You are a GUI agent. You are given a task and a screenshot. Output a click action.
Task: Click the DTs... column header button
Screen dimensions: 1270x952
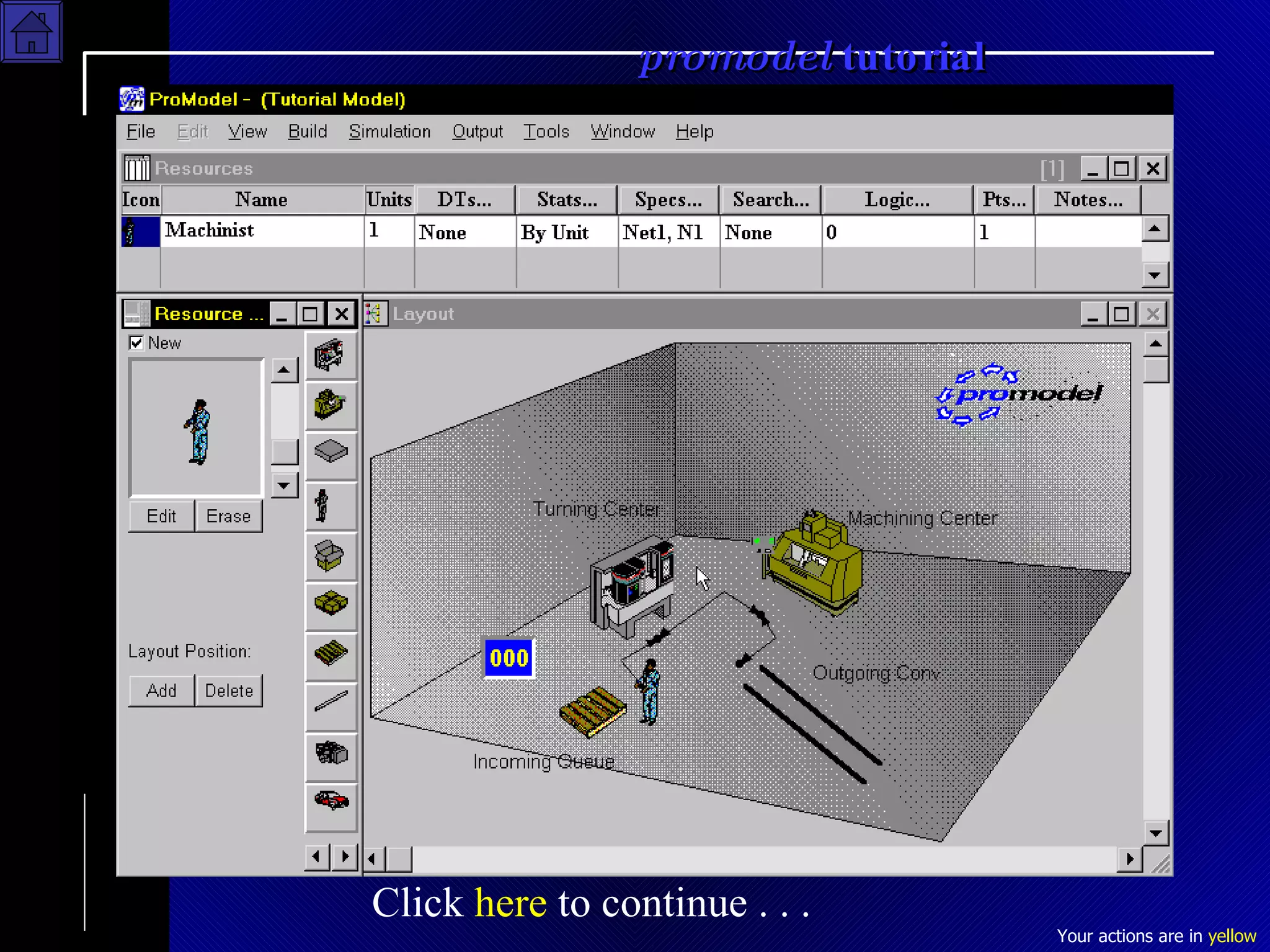tap(465, 200)
